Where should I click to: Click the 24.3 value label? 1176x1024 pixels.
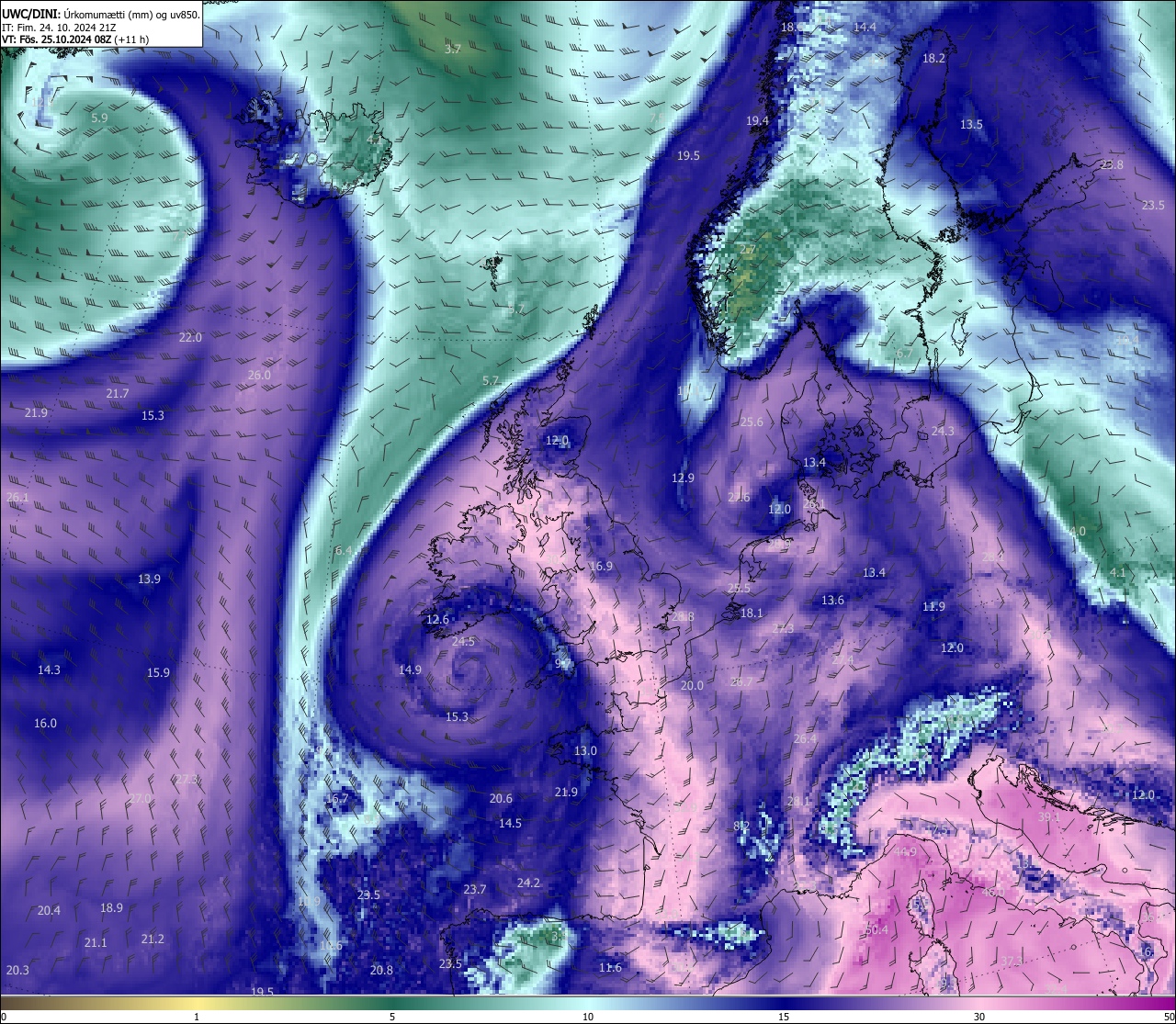943,432
